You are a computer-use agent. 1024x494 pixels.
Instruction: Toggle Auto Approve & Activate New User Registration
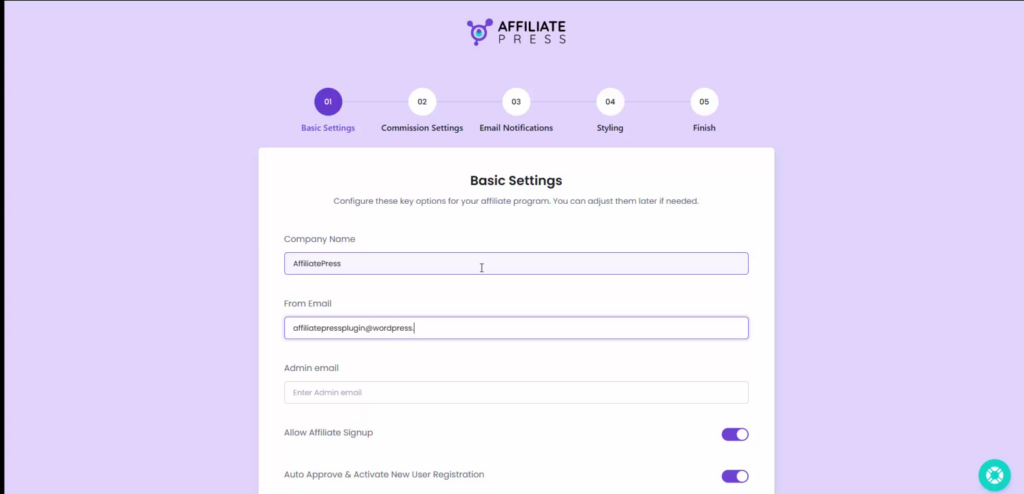(x=735, y=476)
